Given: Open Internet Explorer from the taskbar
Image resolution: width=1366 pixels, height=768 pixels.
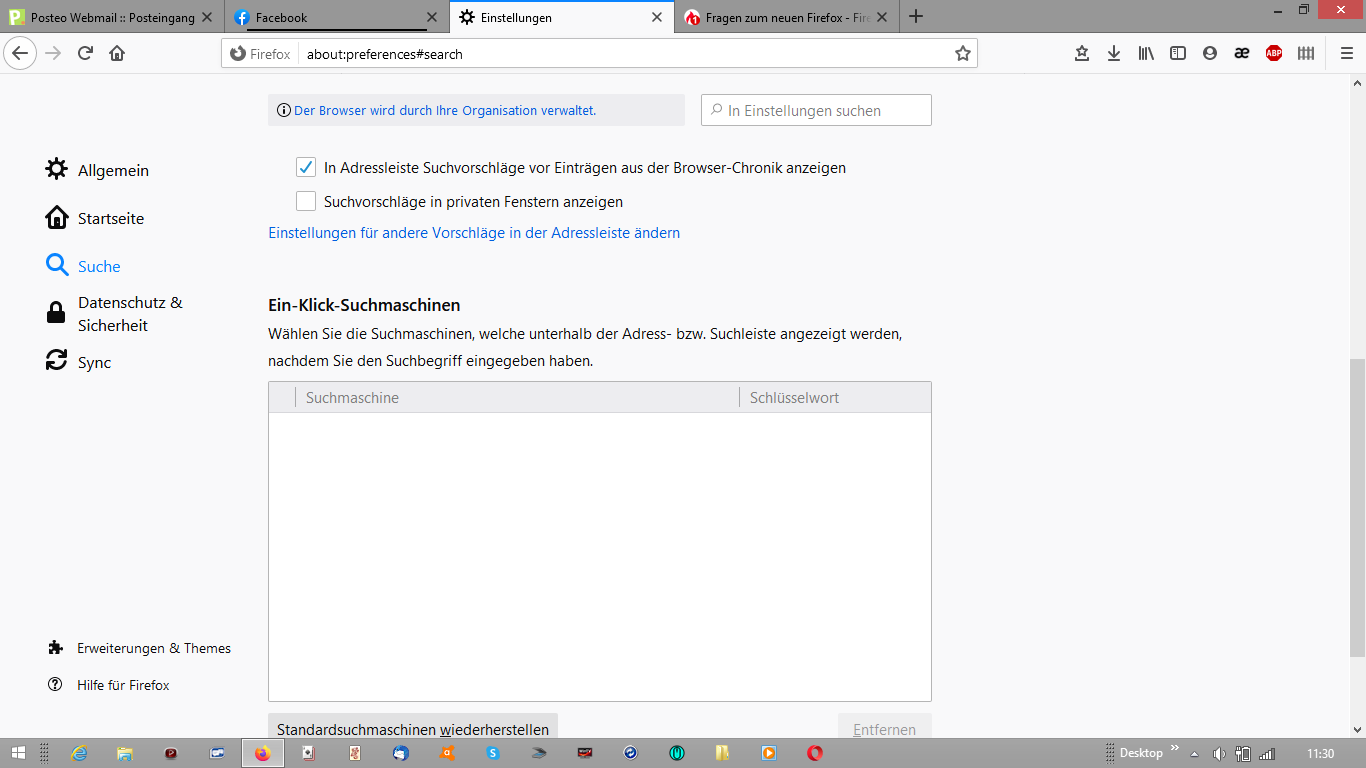Looking at the screenshot, I should [80, 753].
